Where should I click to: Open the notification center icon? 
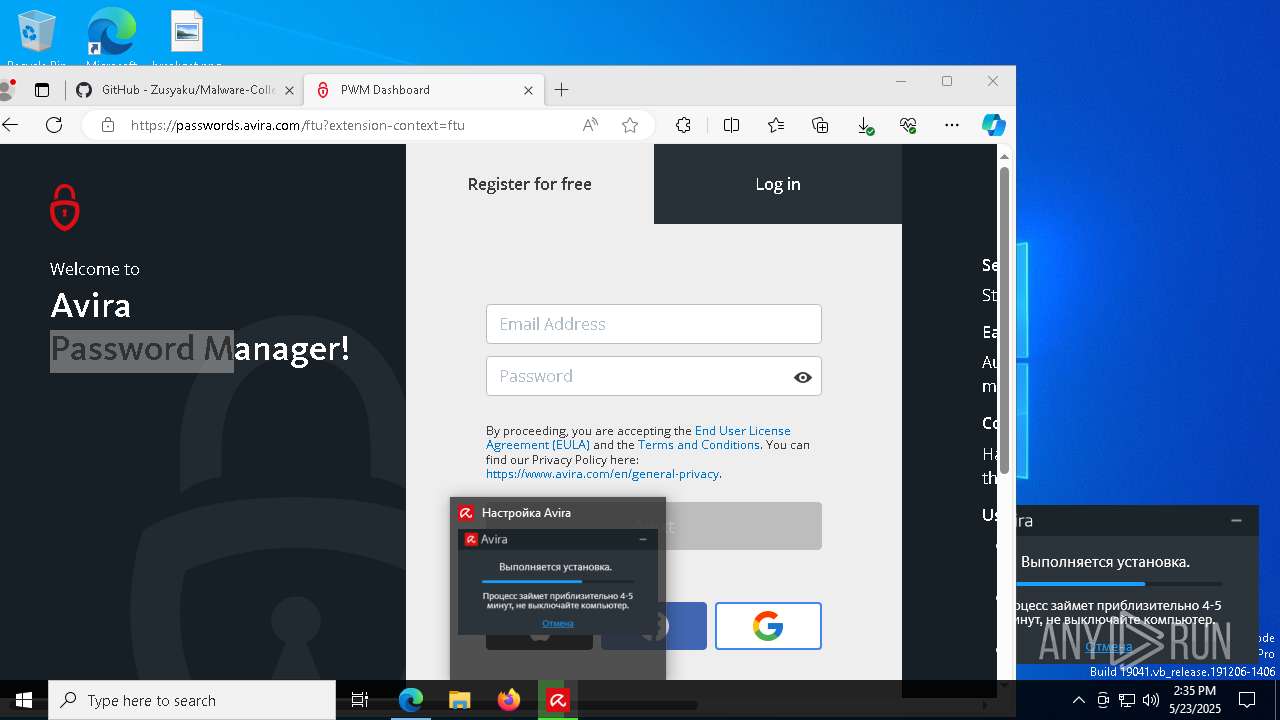pyautogui.click(x=1247, y=699)
